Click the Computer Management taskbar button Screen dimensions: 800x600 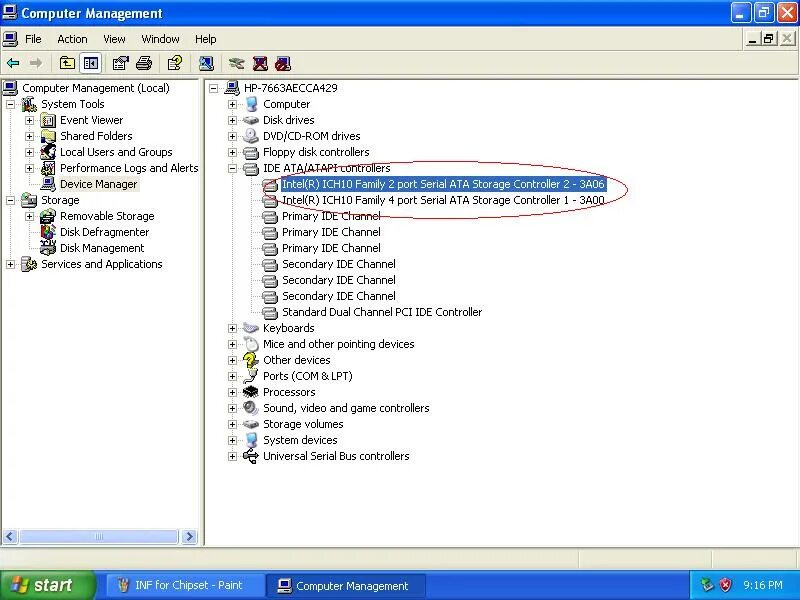coord(346,585)
